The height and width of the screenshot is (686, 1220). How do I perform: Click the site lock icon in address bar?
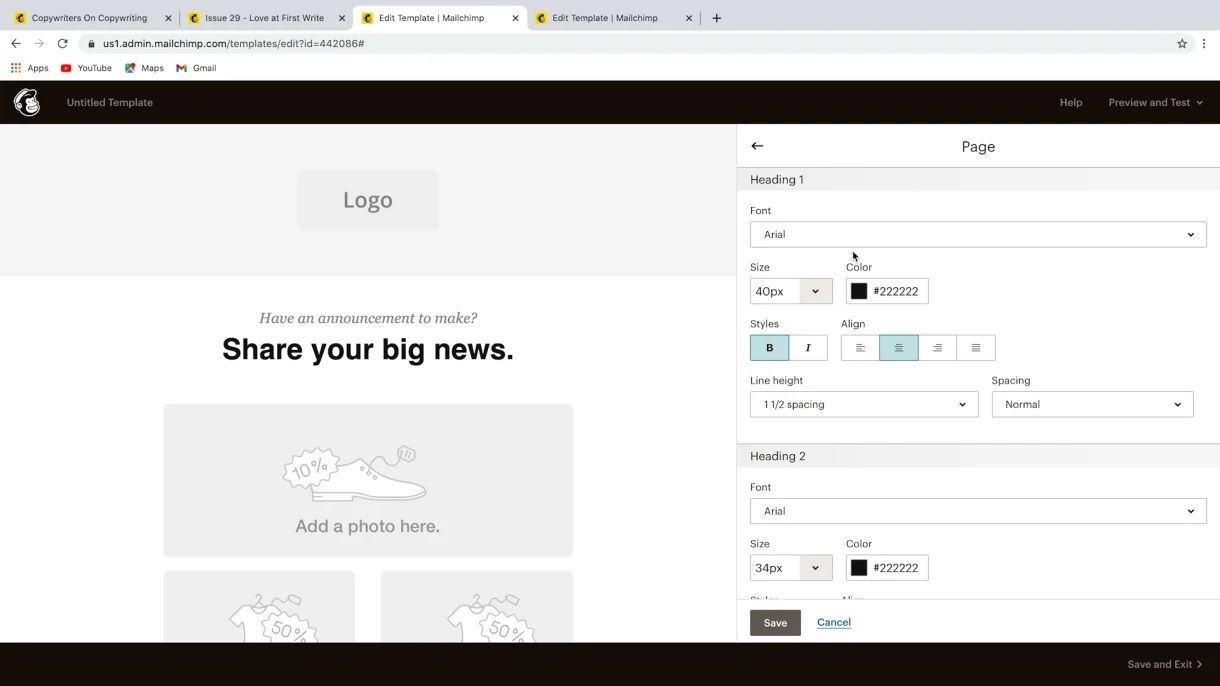point(91,44)
